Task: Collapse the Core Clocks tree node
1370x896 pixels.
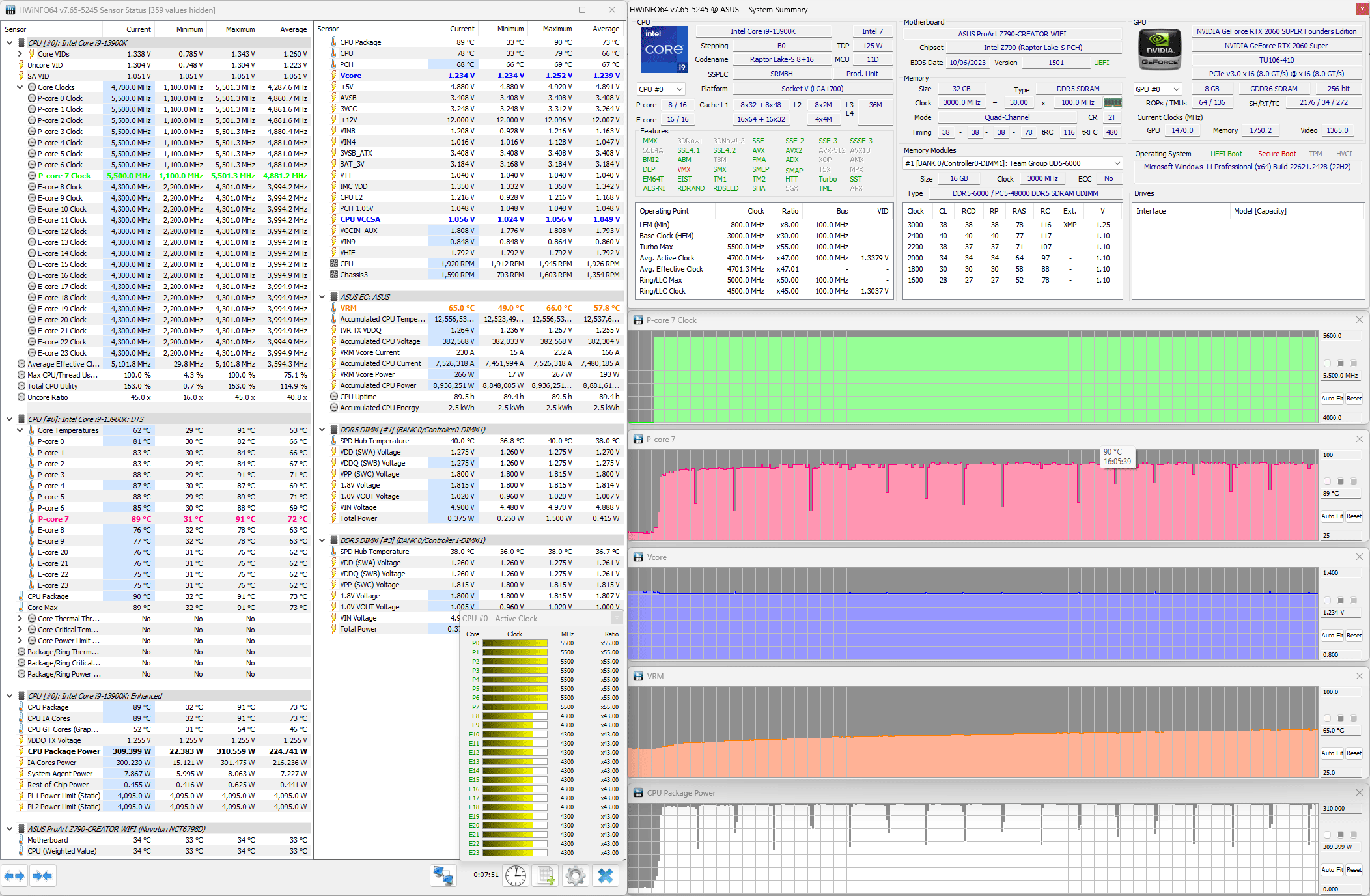Action: tap(20, 87)
